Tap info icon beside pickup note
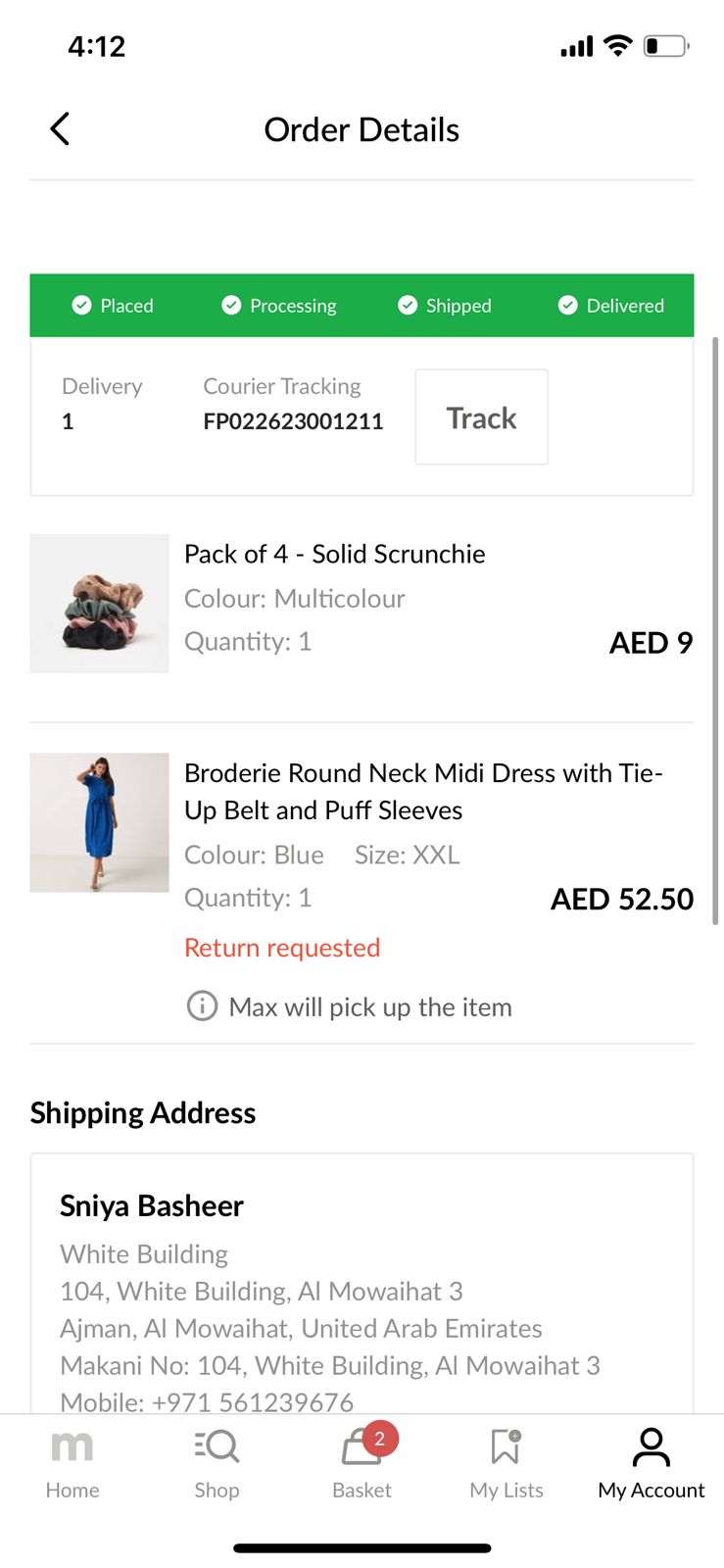 click(202, 1006)
